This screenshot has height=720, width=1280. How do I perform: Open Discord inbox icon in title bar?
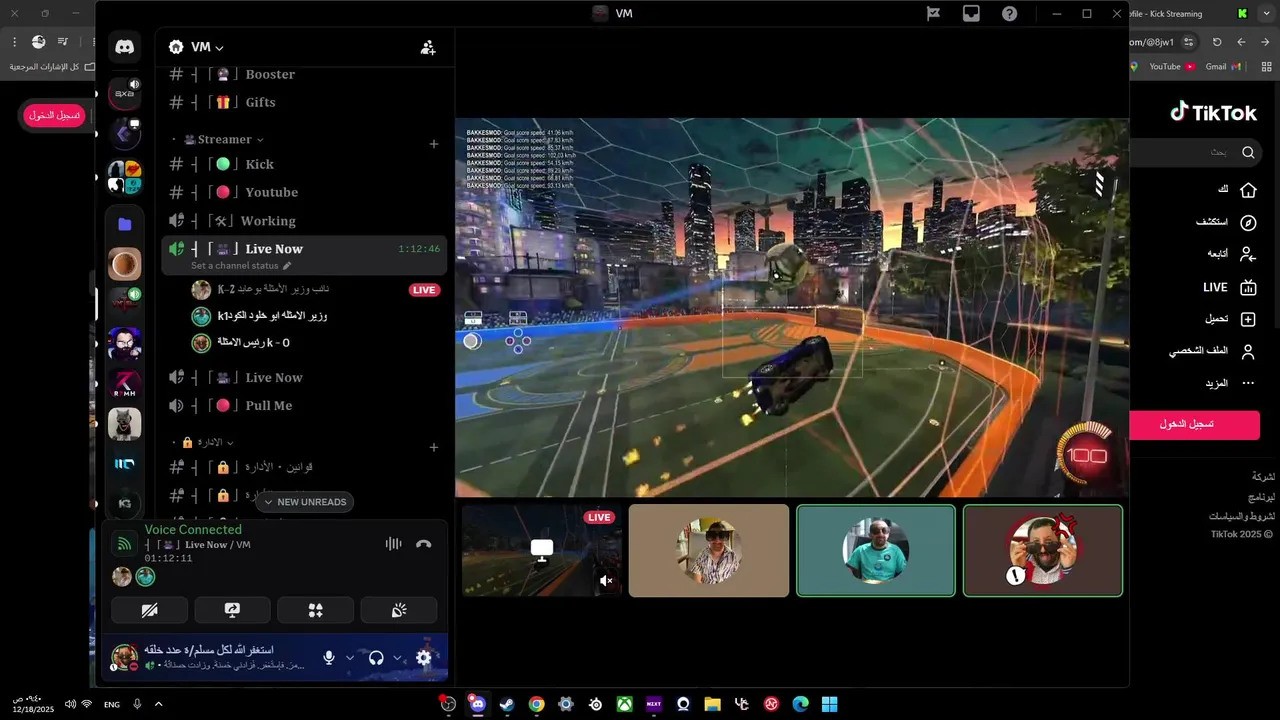click(x=971, y=14)
